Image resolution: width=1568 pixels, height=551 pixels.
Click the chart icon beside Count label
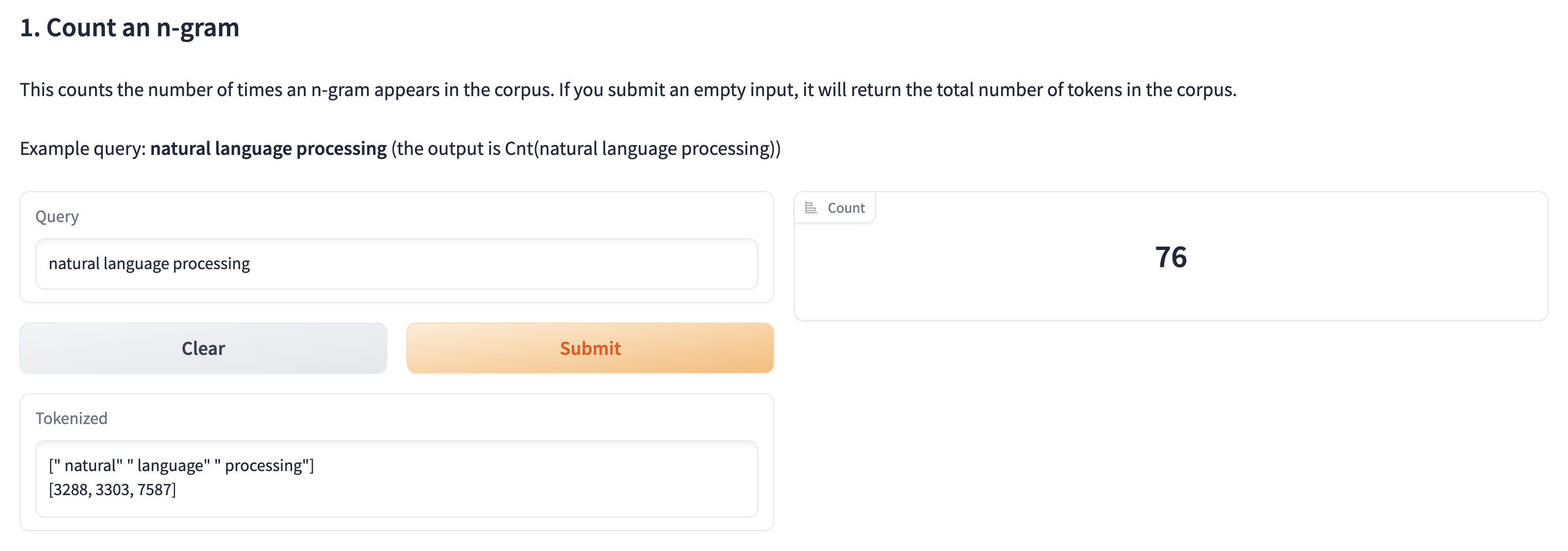[x=810, y=208]
